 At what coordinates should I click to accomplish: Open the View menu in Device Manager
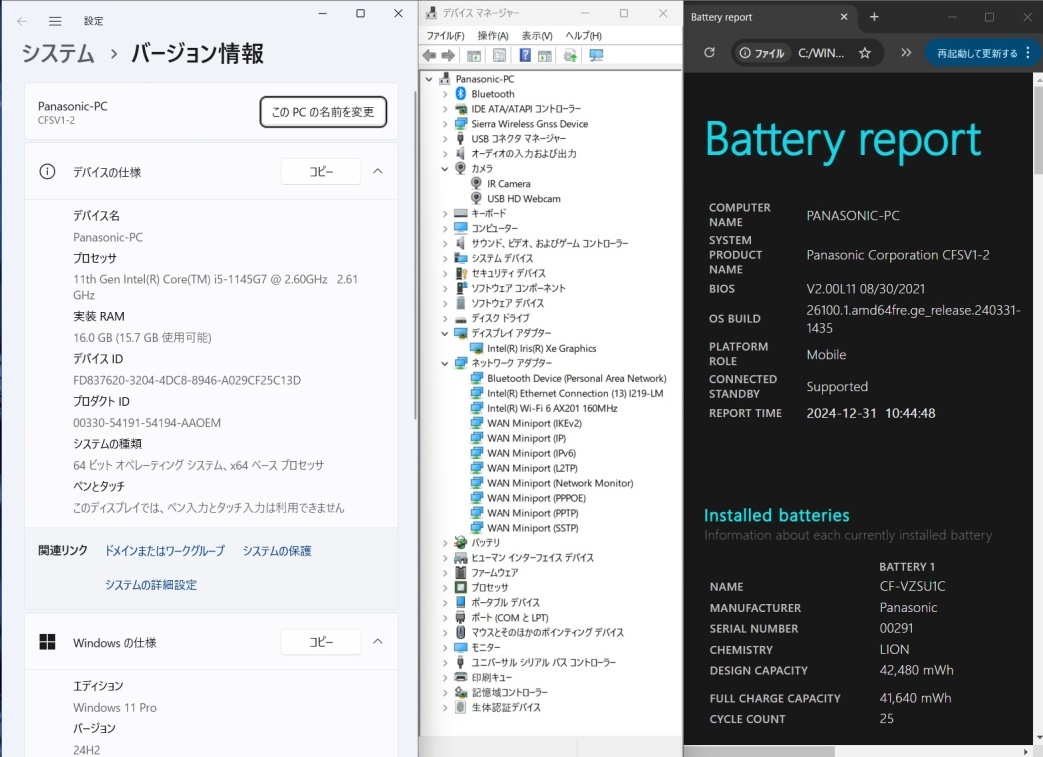coord(537,35)
